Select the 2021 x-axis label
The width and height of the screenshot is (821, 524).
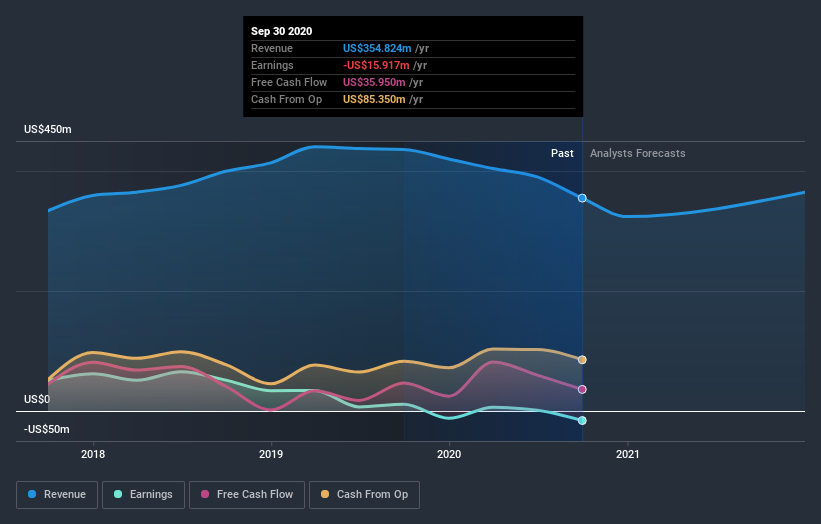click(x=628, y=454)
